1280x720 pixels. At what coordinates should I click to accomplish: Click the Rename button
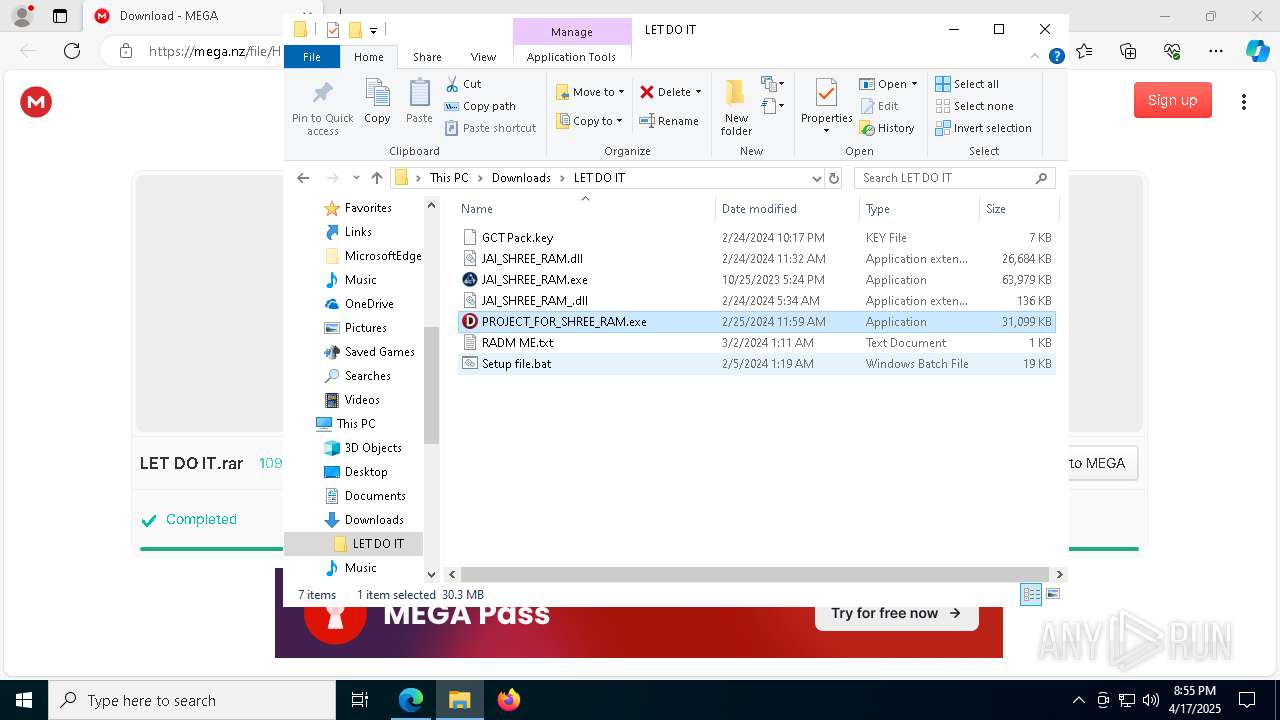pyautogui.click(x=669, y=121)
